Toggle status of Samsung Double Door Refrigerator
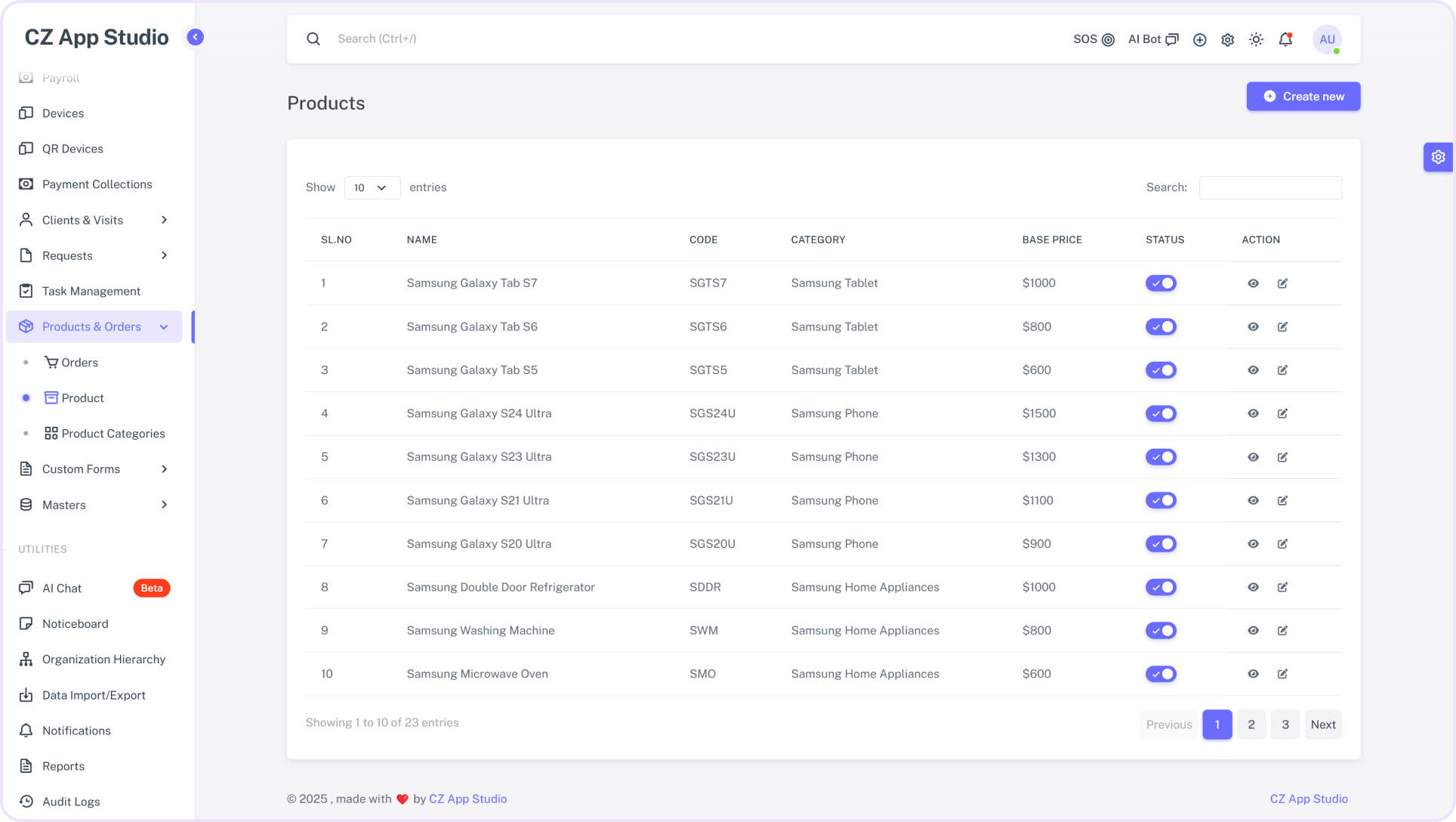Screen dimensions: 1456x822 (x=1161, y=587)
